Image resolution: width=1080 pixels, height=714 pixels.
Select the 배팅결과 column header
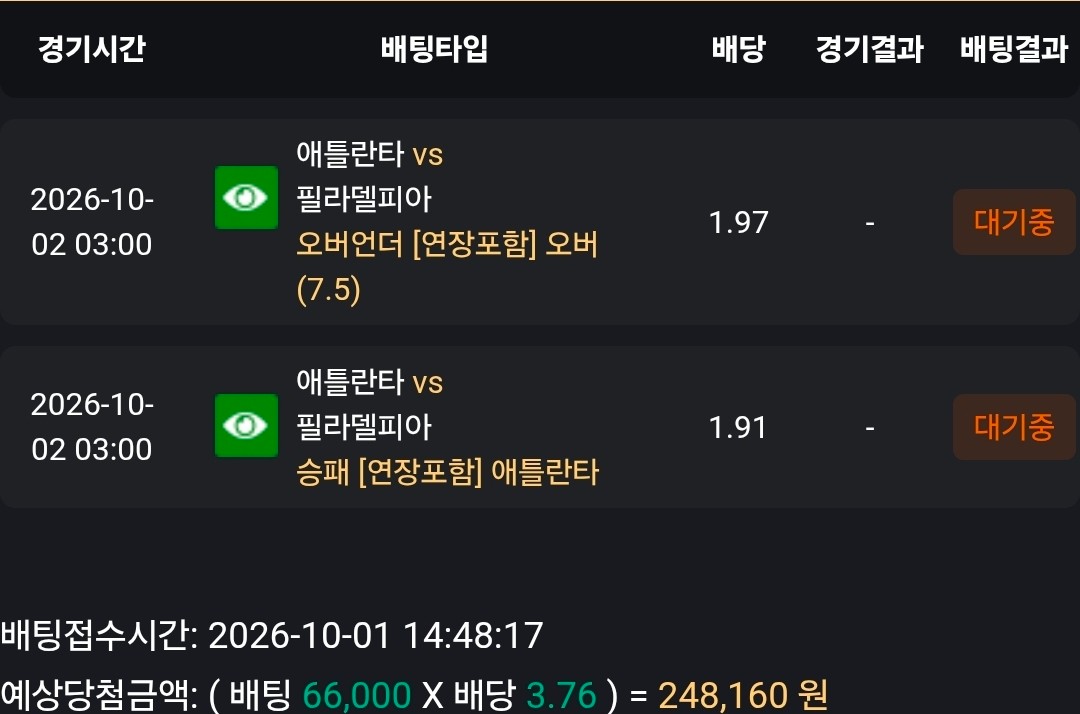[1014, 49]
